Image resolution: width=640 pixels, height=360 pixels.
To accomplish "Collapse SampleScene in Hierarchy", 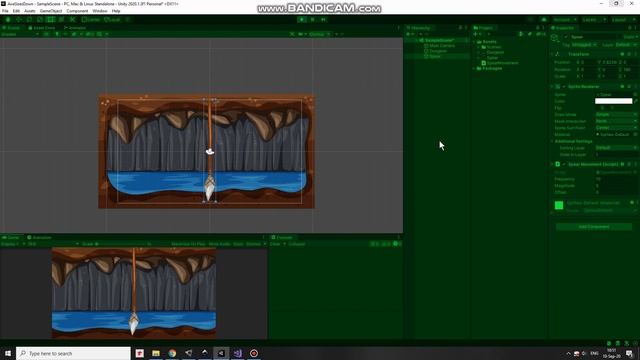I will [x=417, y=40].
